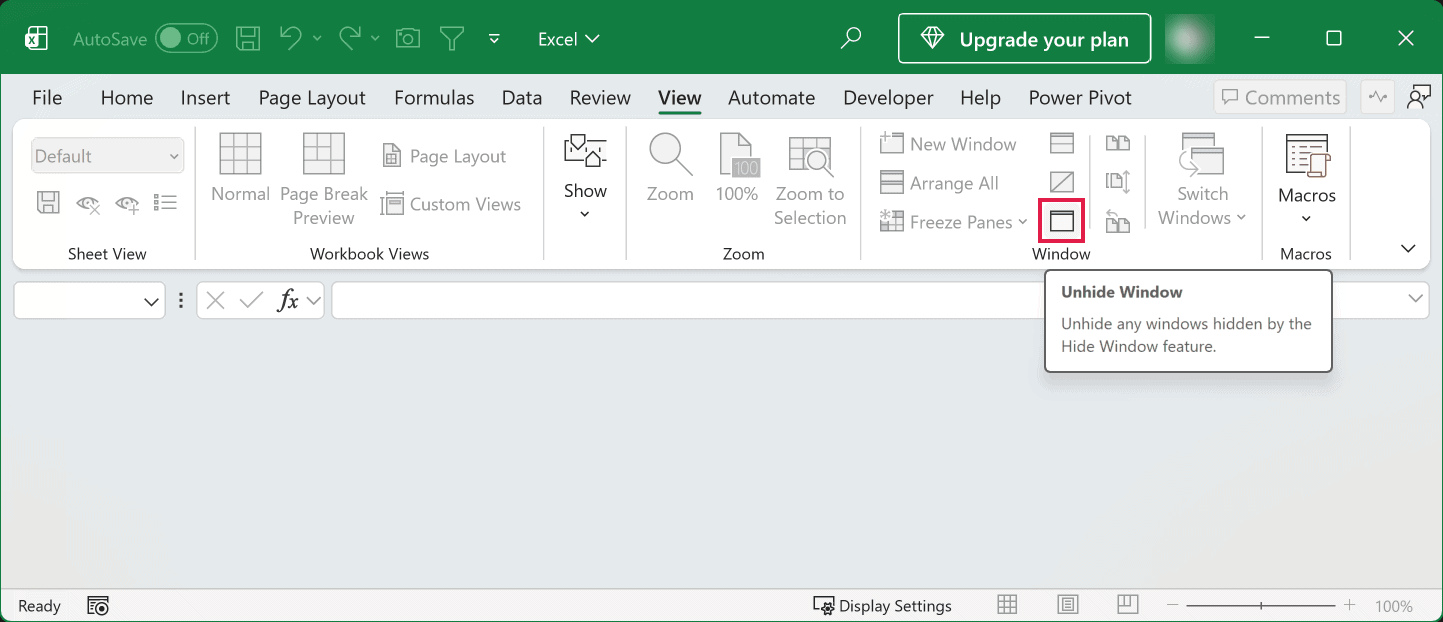
Task: Click the 100% zoom level in status bar
Action: coord(1393,606)
